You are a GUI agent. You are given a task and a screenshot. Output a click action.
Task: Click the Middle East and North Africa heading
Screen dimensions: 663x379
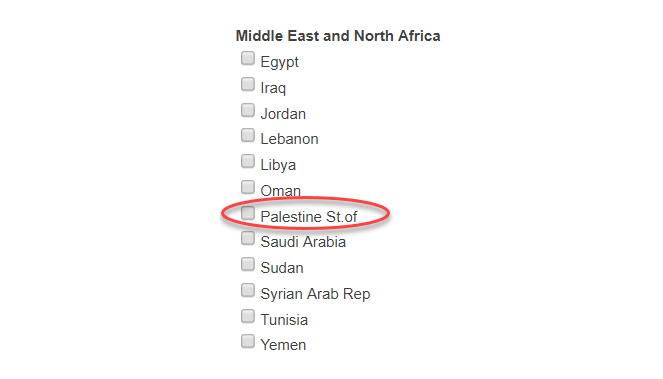pos(338,36)
